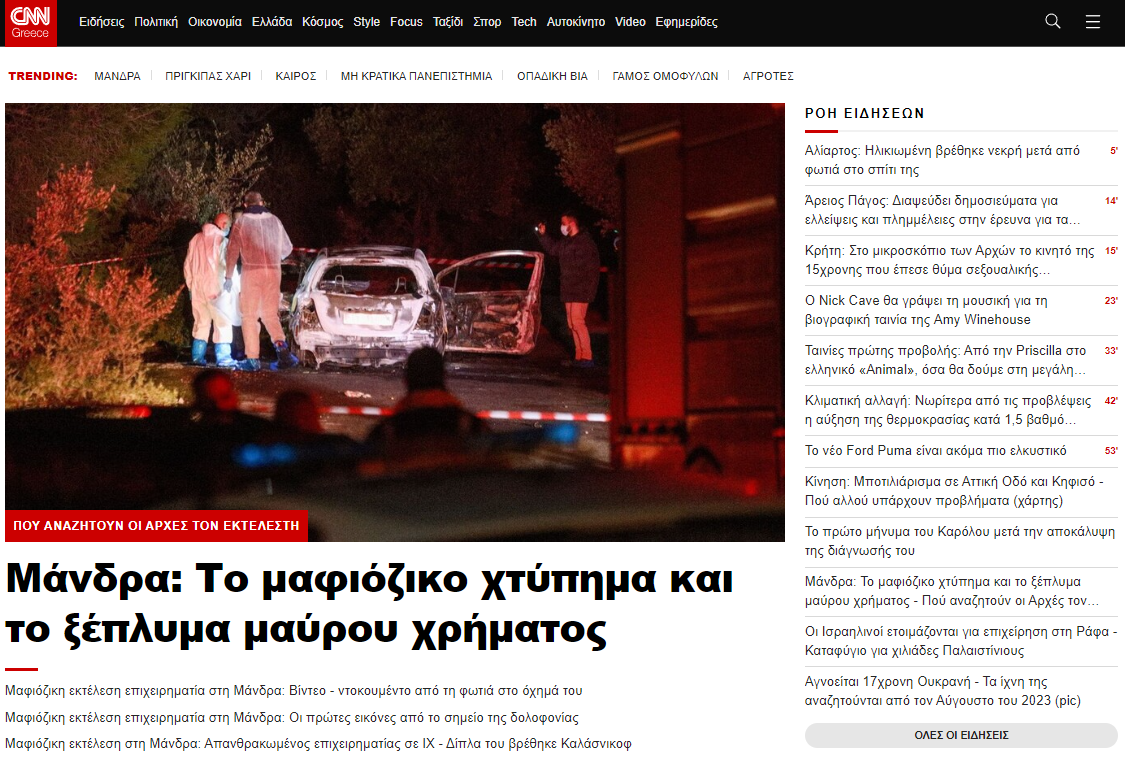Open the Style section
The width and height of the screenshot is (1125, 759).
click(367, 22)
